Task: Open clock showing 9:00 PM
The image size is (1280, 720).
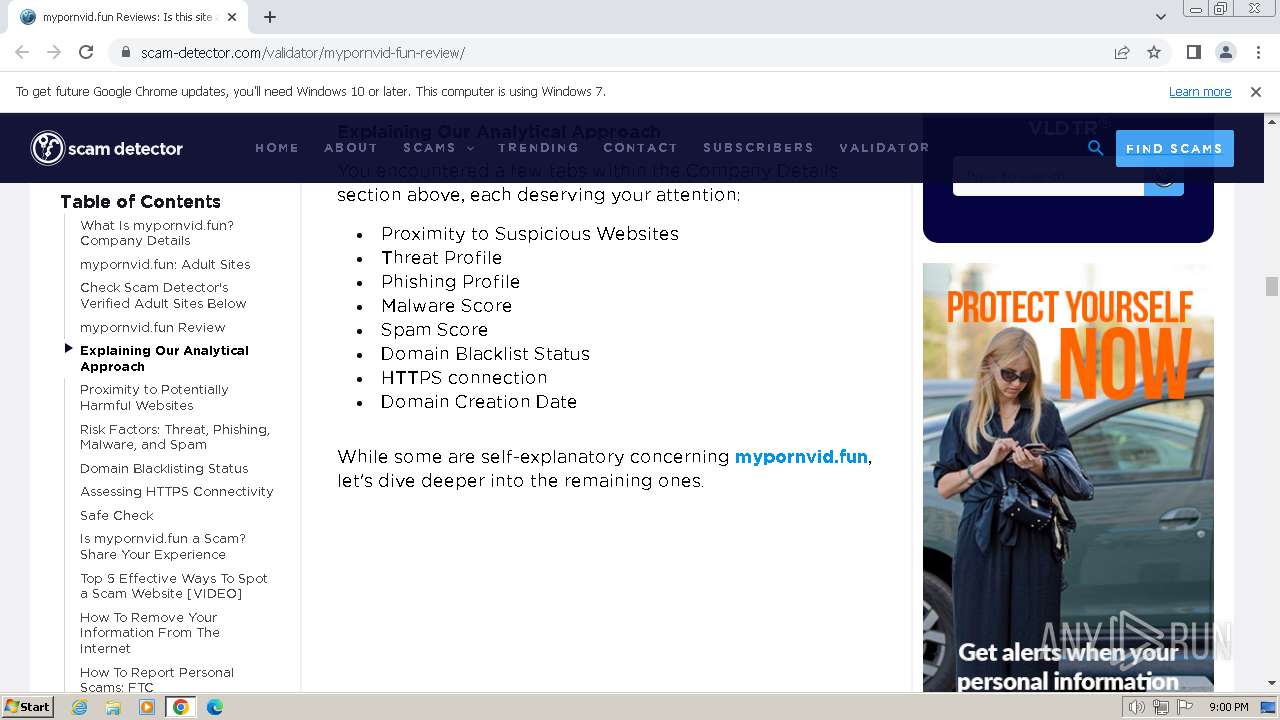Action: [1229, 707]
